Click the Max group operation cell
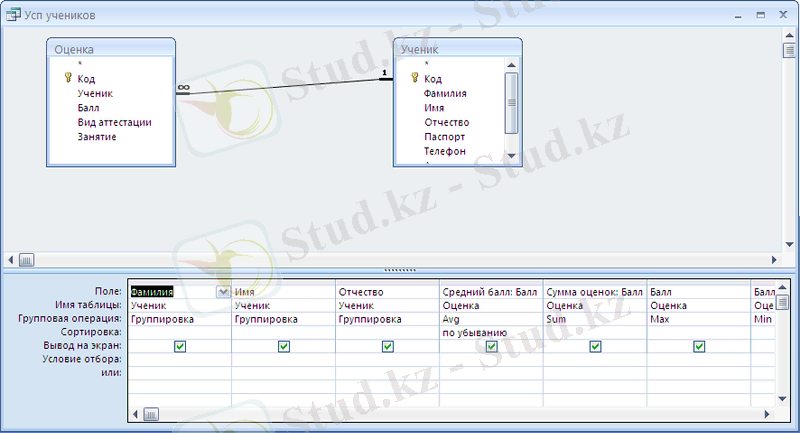Image resolution: width=800 pixels, height=433 pixels. (x=698, y=319)
